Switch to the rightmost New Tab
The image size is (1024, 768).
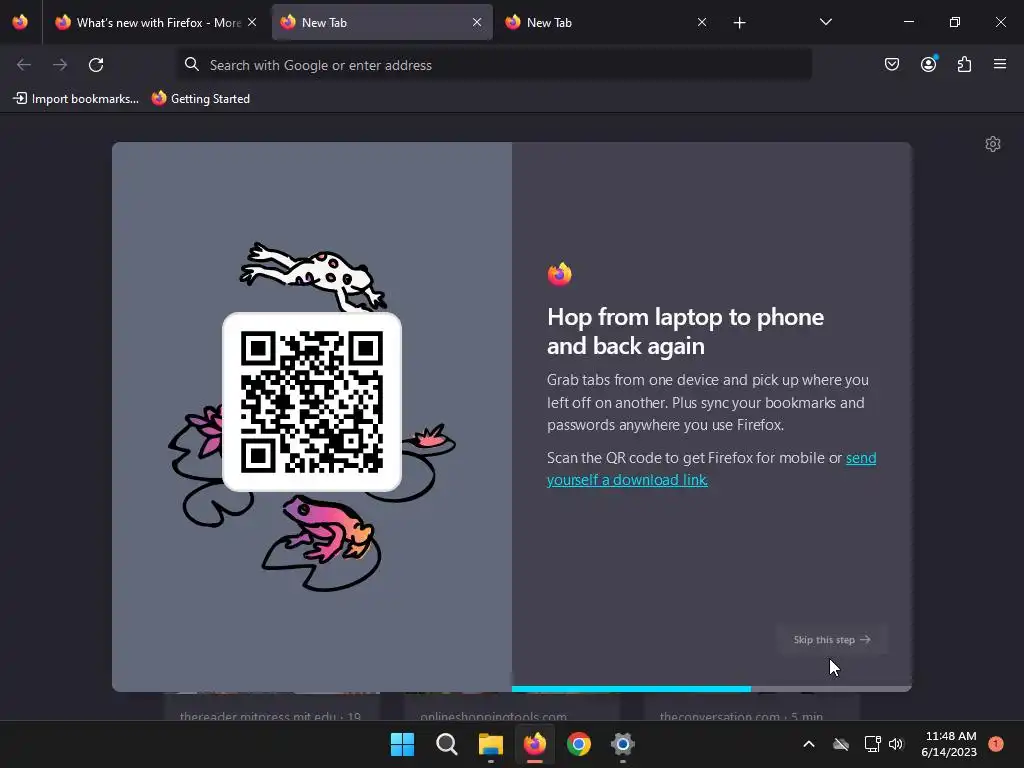(x=605, y=22)
